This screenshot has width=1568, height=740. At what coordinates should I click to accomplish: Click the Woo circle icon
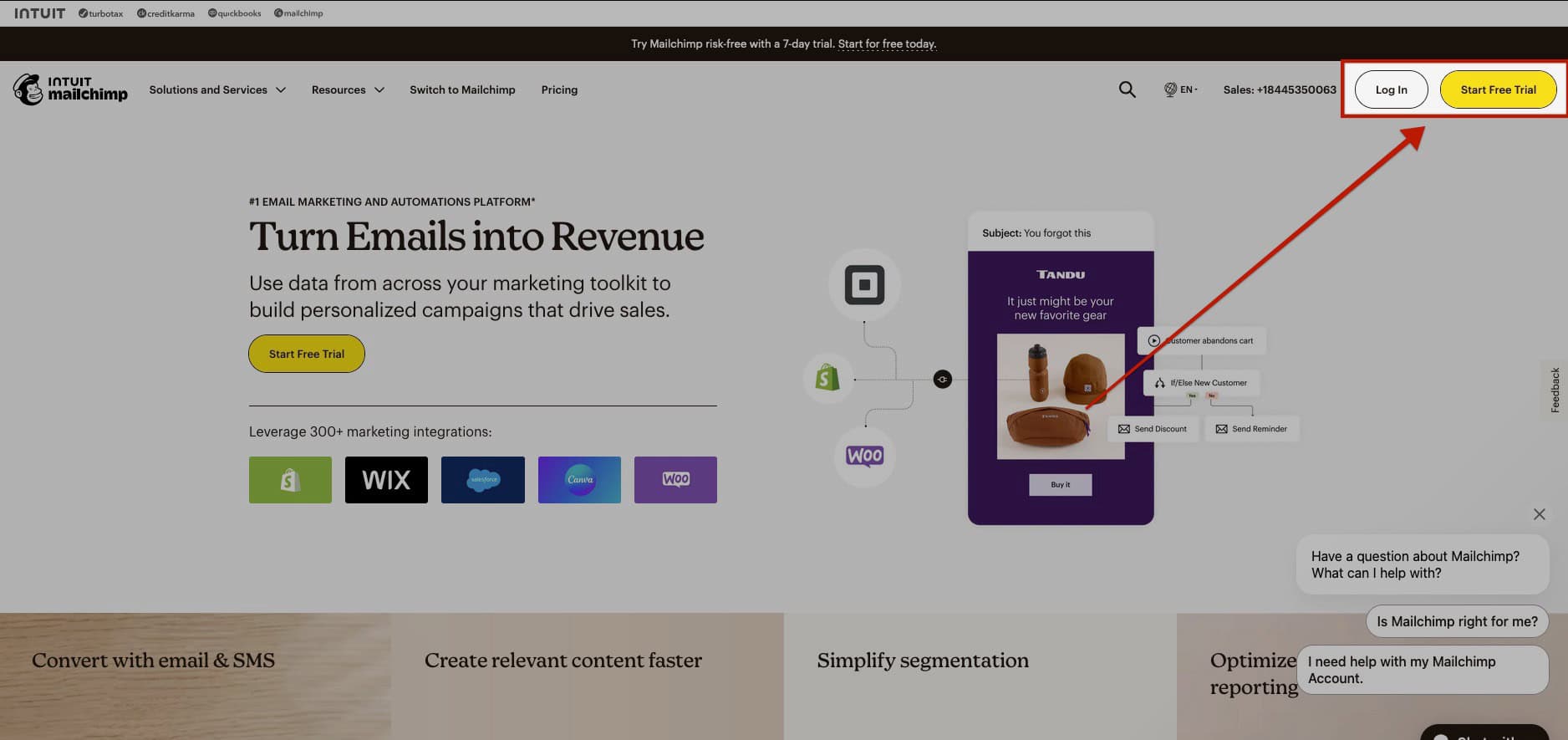click(x=864, y=456)
